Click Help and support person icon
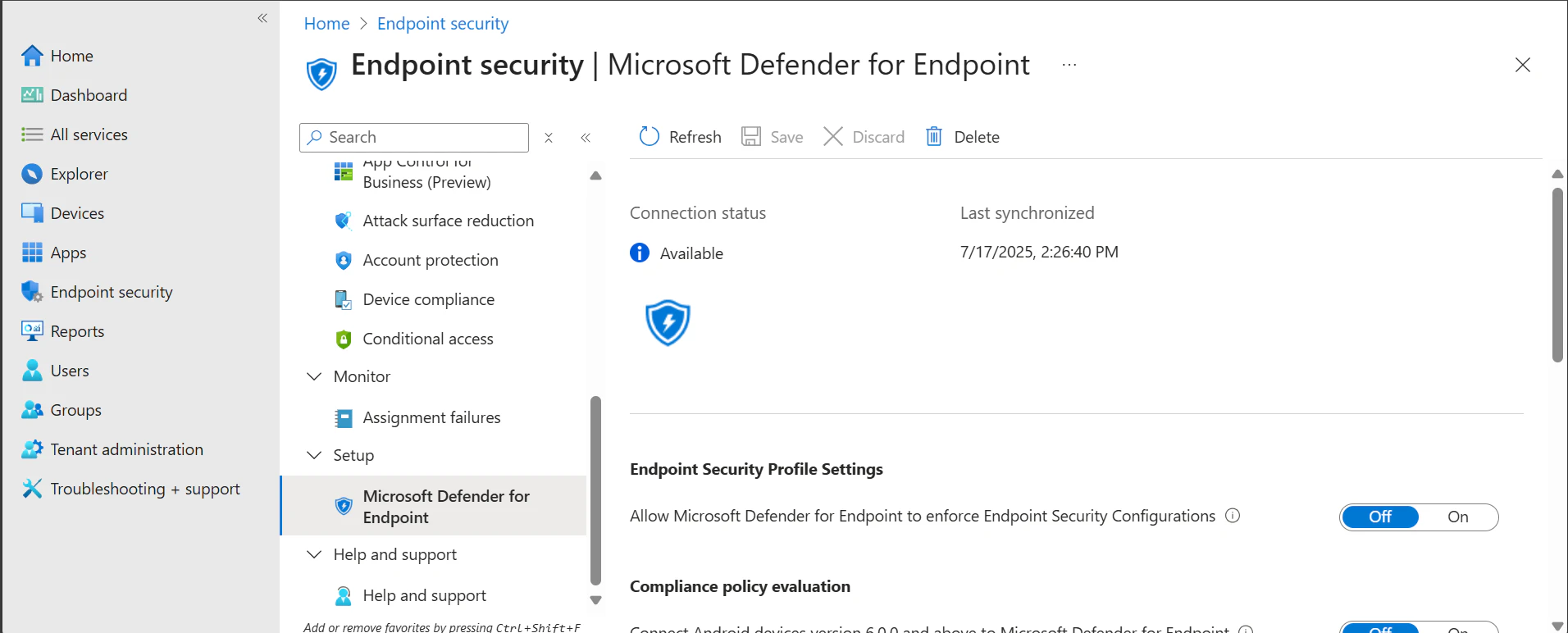Viewport: 1568px width, 633px height. pyautogui.click(x=344, y=595)
